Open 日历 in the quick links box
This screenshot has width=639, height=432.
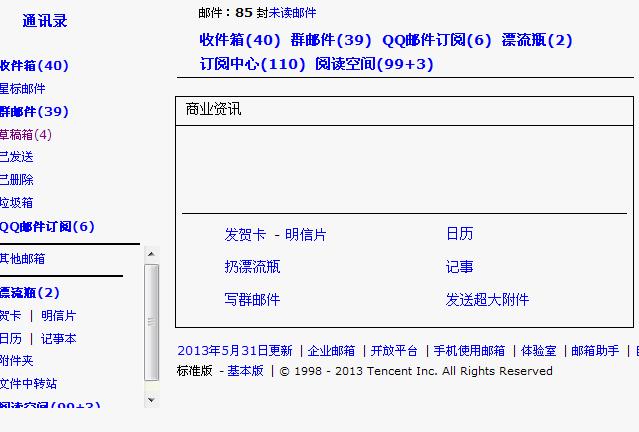[x=460, y=234]
